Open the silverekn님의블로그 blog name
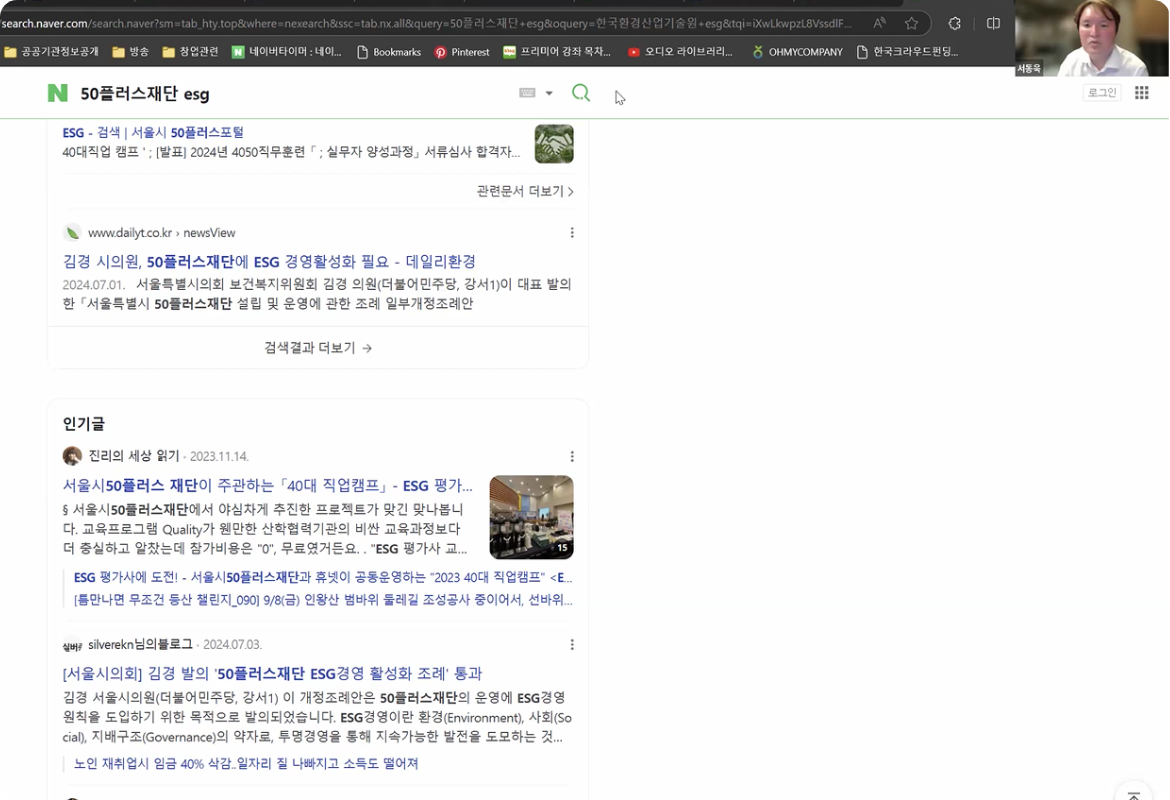The image size is (1170, 800). coord(140,644)
